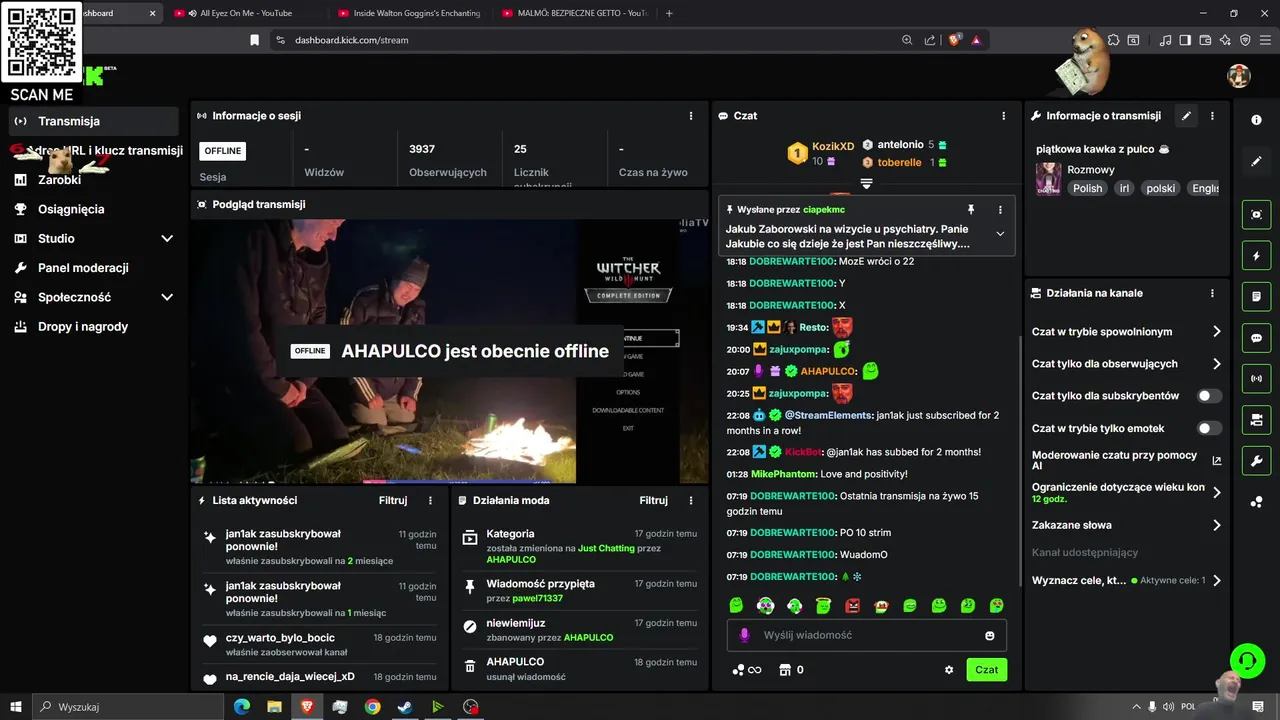Viewport: 1280px width, 720px height.
Task: Toggle the session broadcast widget icon
Action: [x=1256, y=379]
